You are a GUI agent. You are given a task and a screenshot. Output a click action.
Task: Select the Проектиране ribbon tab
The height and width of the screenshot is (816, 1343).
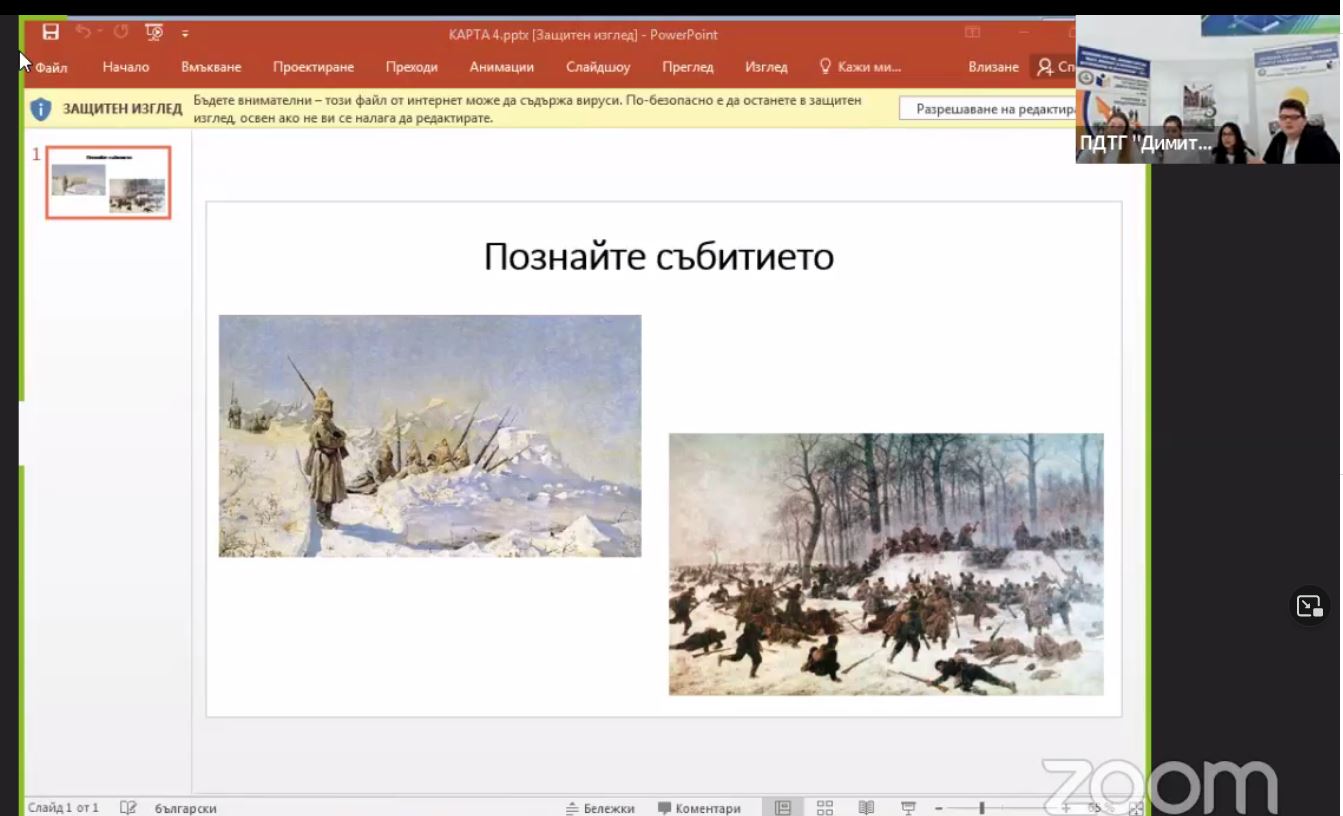313,67
